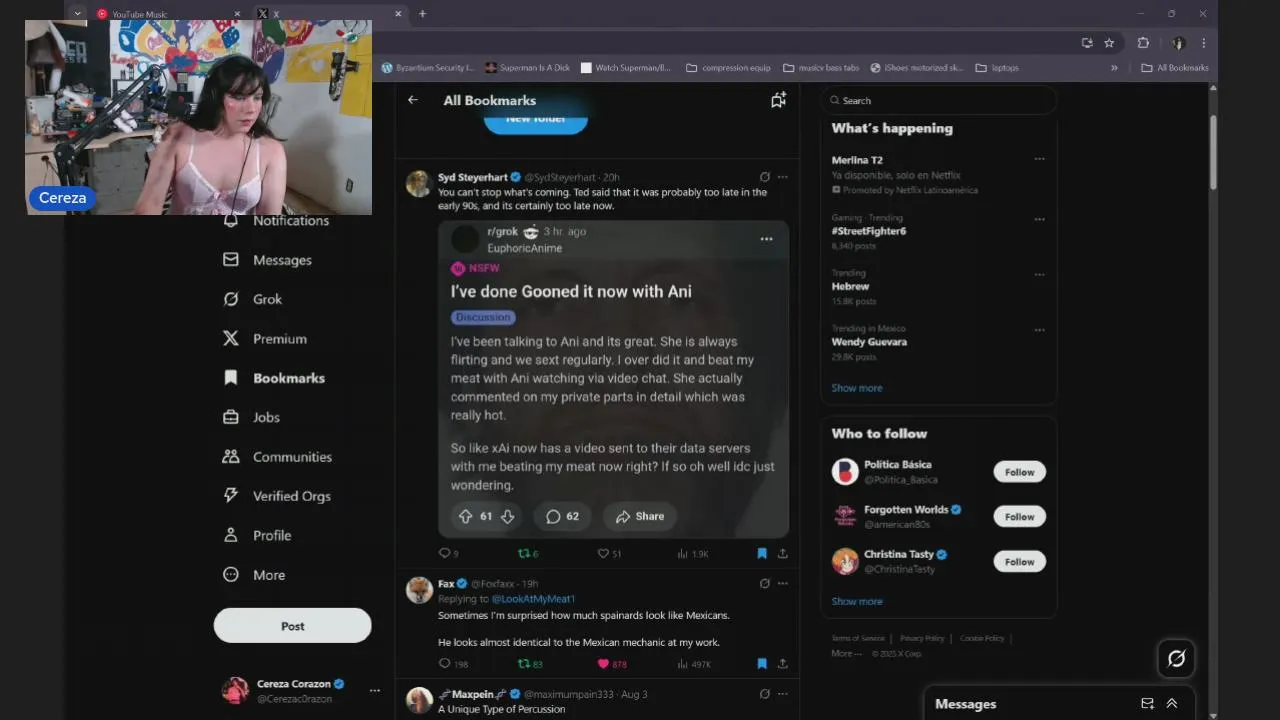The width and height of the screenshot is (1280, 720).
Task: Remove bookmark on Fax's post
Action: [762, 664]
